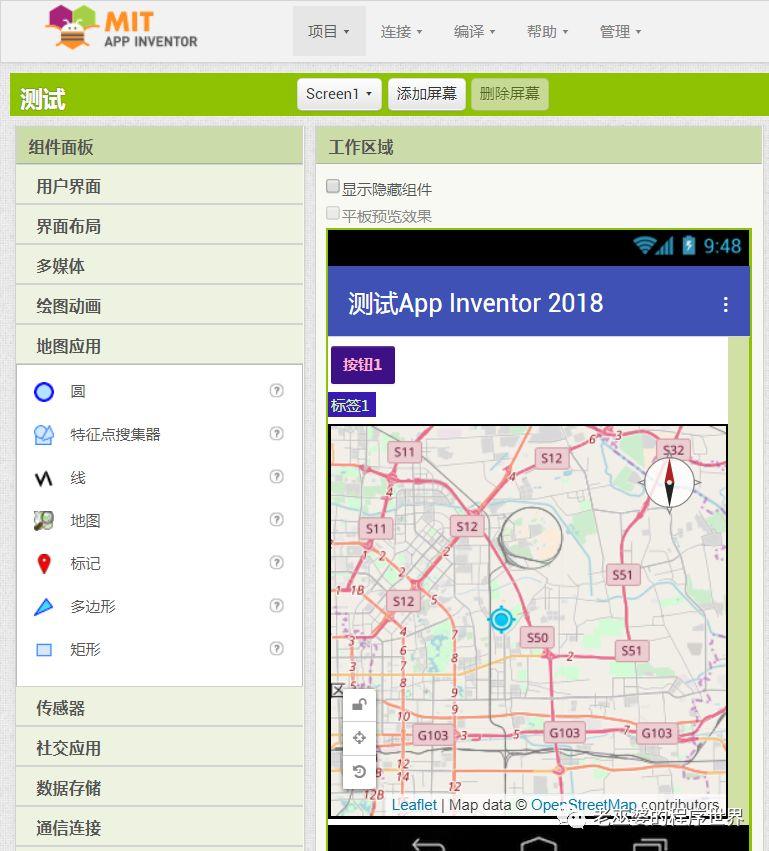Screen dimensions: 769x851
Task: Open the 编译 menu
Action: pyautogui.click(x=474, y=31)
